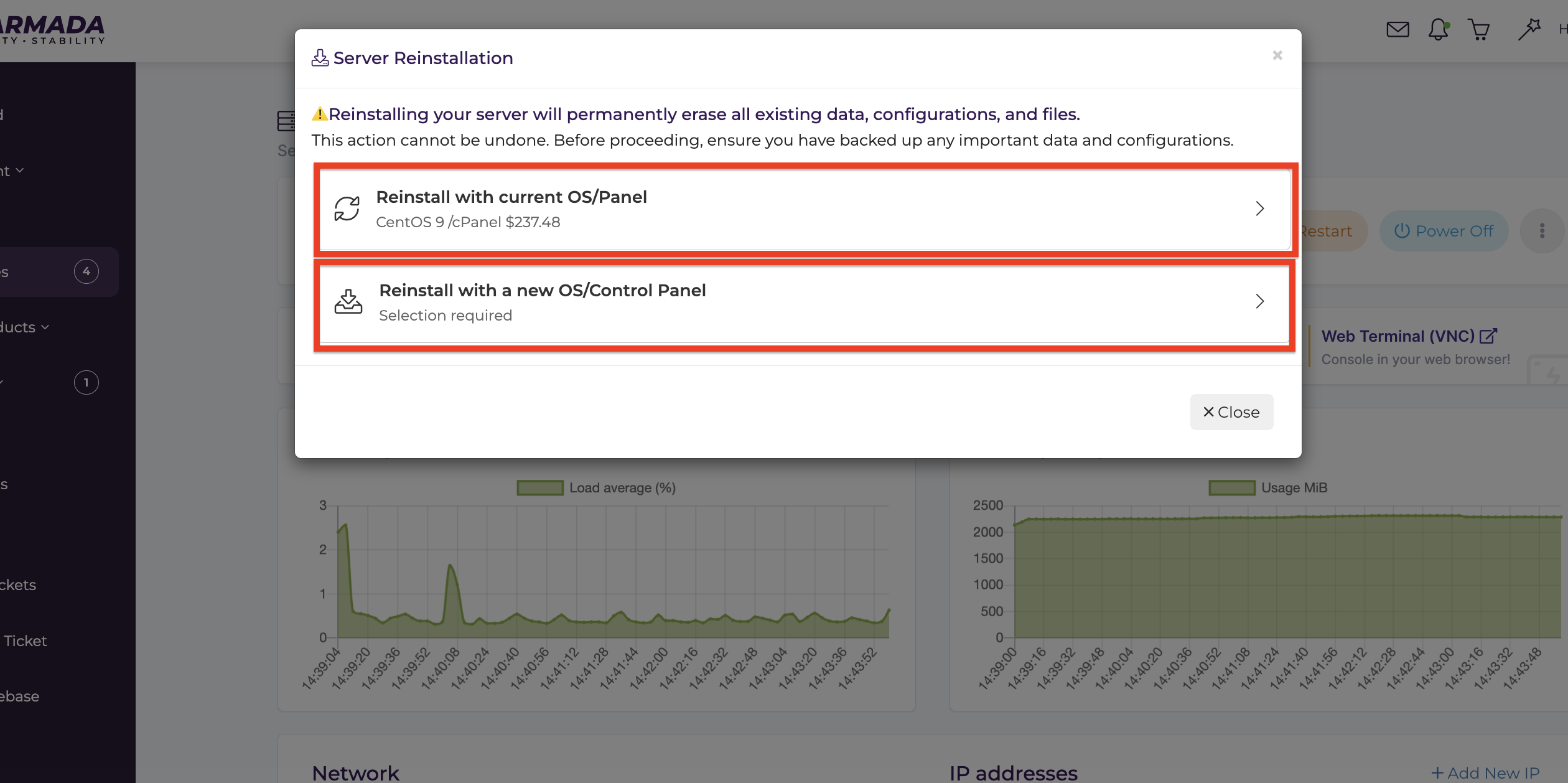Click the Power Off button
Screen dimensions: 1568x783
point(1444,231)
